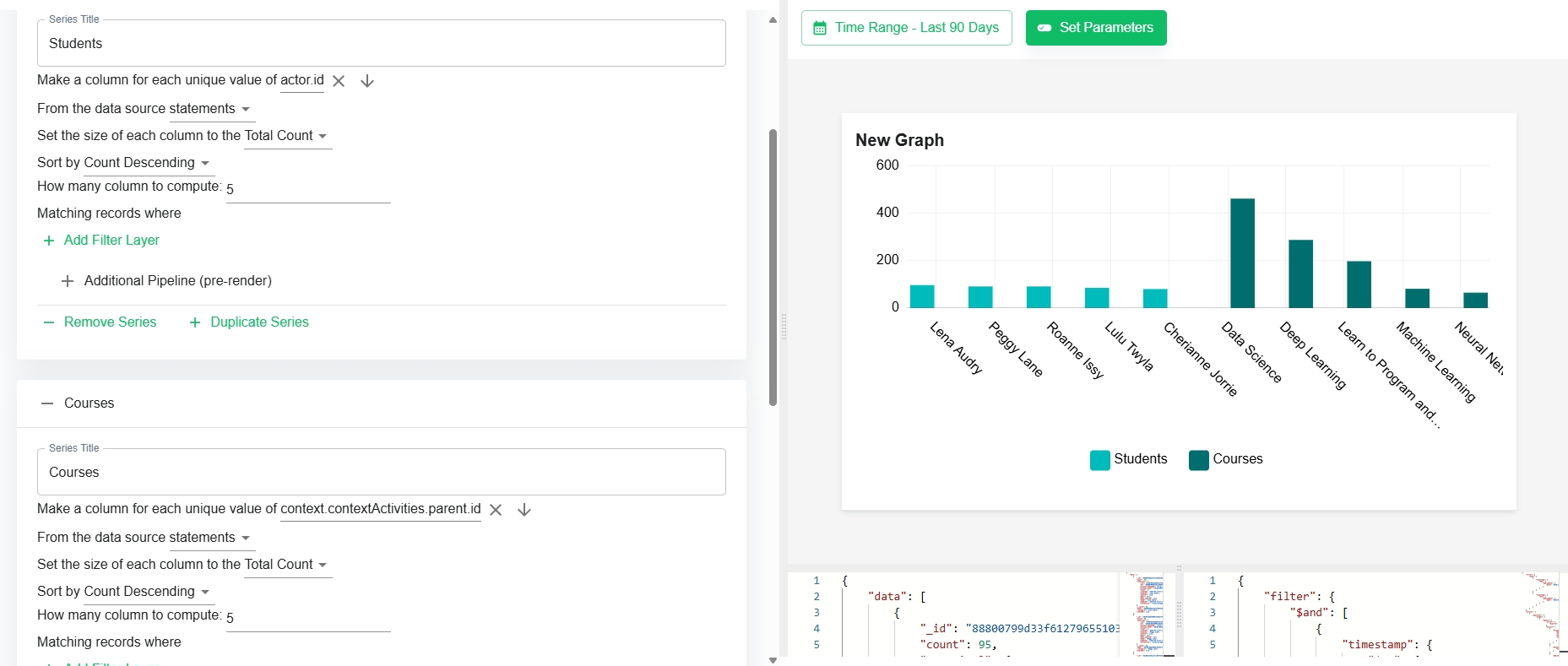Clear the context.contextActivities.parent.id field with X
The height and width of the screenshot is (666, 1568).
point(496,510)
